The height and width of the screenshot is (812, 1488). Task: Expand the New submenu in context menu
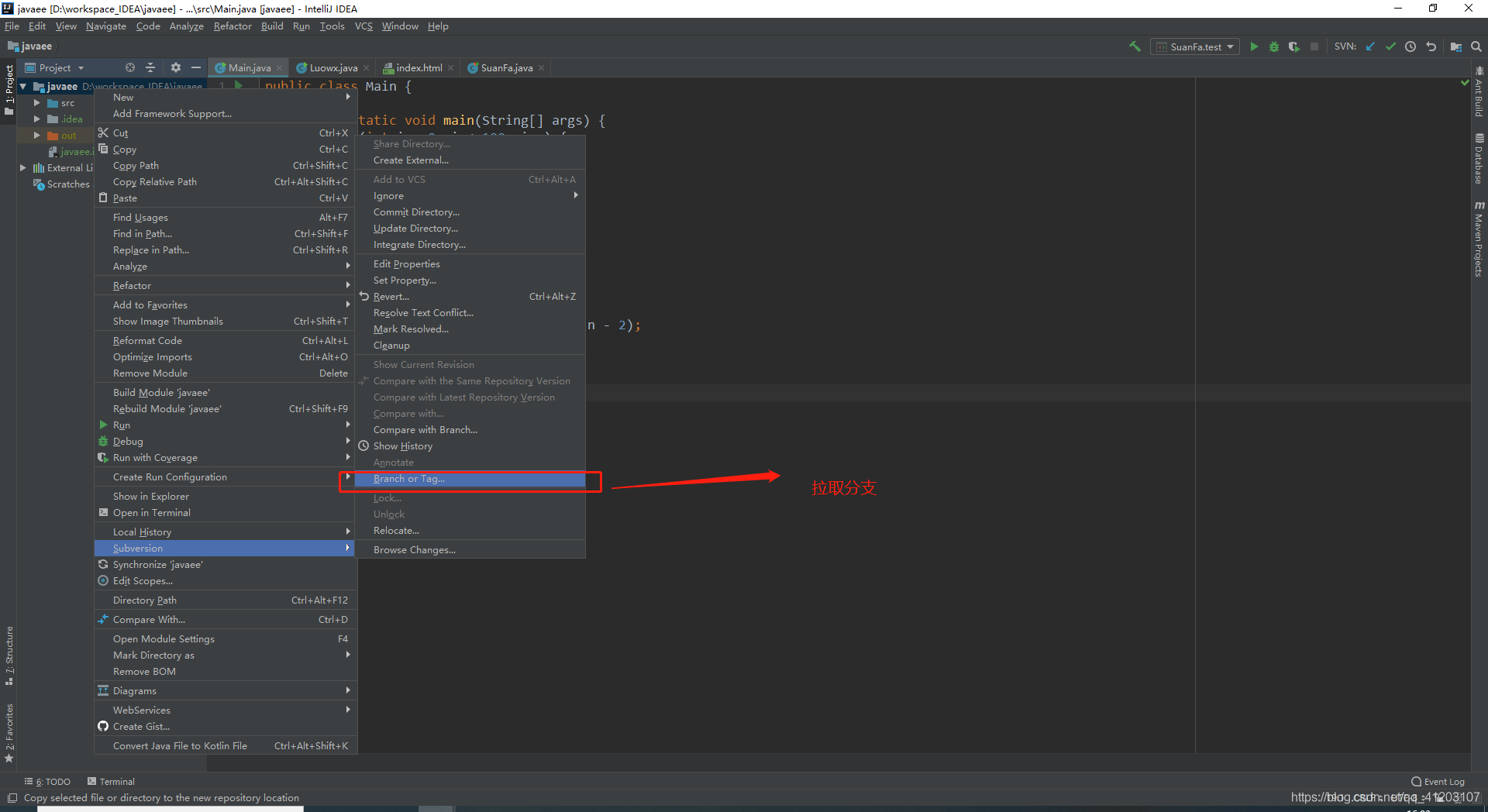224,98
